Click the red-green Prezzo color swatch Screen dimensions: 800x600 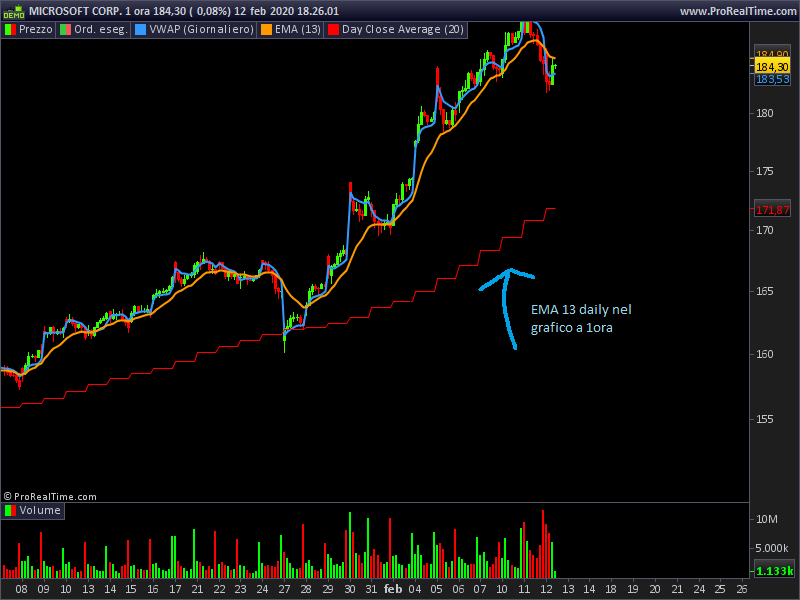(10, 30)
